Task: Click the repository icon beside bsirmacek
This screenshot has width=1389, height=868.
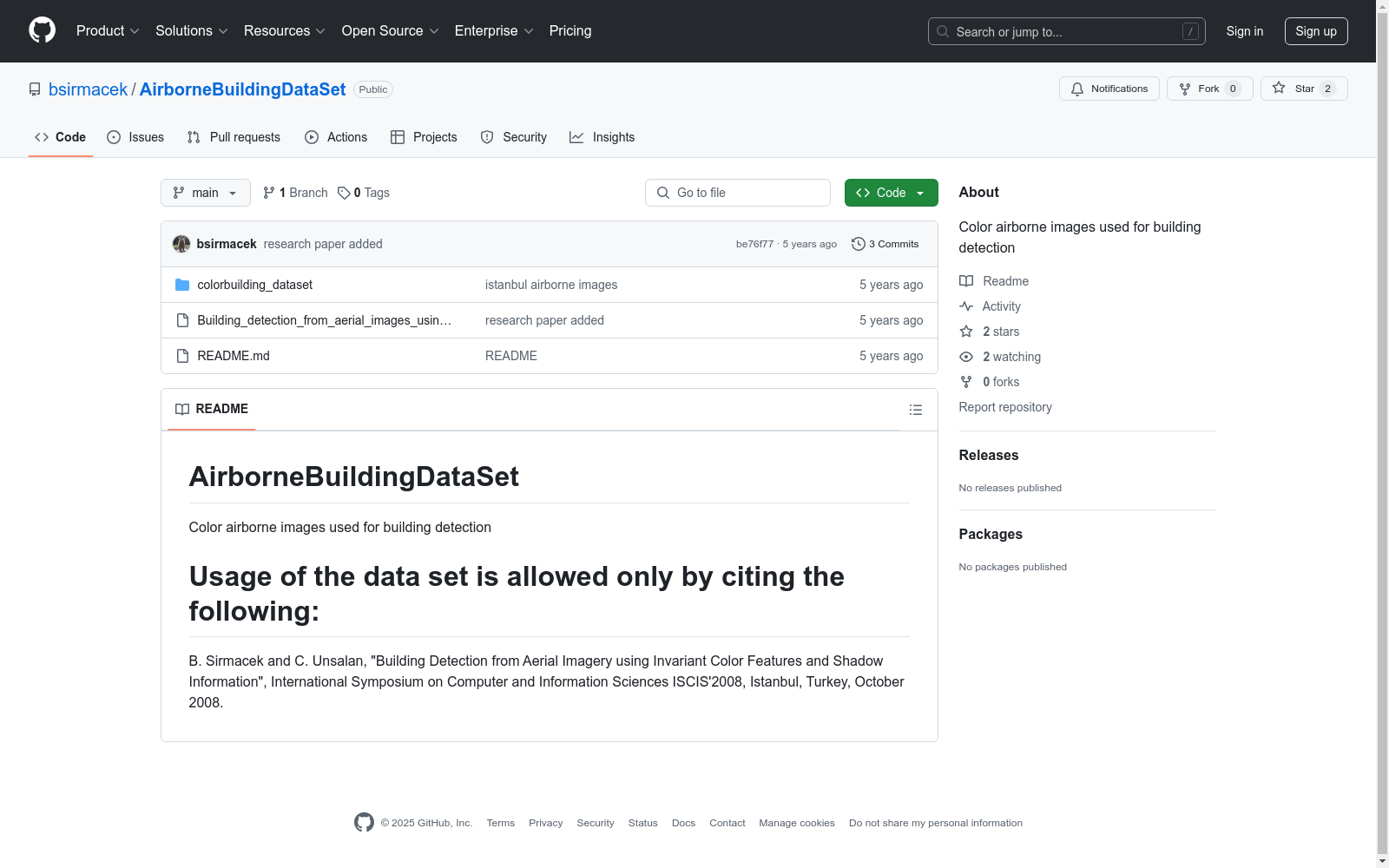Action: (x=35, y=89)
